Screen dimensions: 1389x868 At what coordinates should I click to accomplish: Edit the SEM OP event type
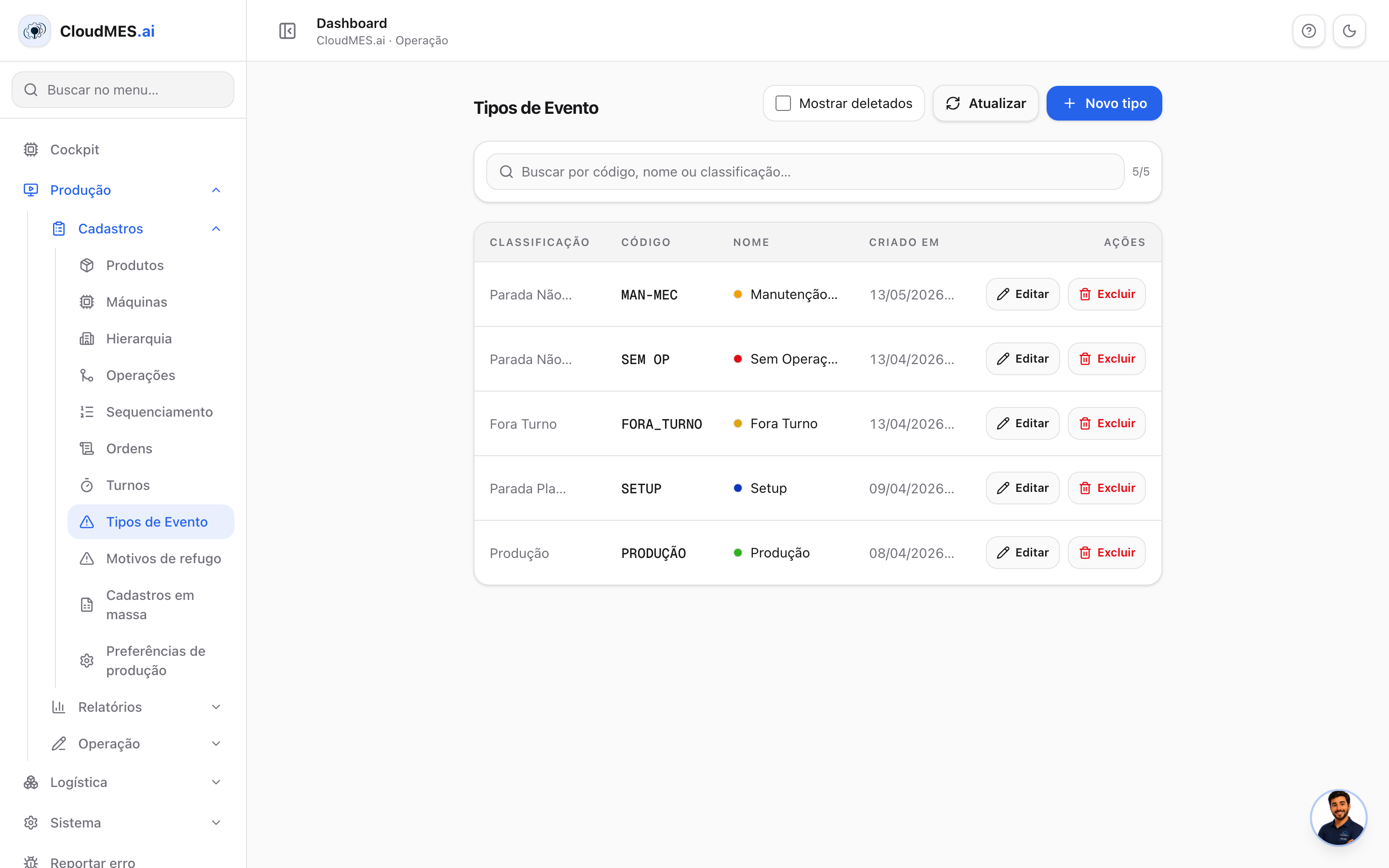(x=1022, y=359)
